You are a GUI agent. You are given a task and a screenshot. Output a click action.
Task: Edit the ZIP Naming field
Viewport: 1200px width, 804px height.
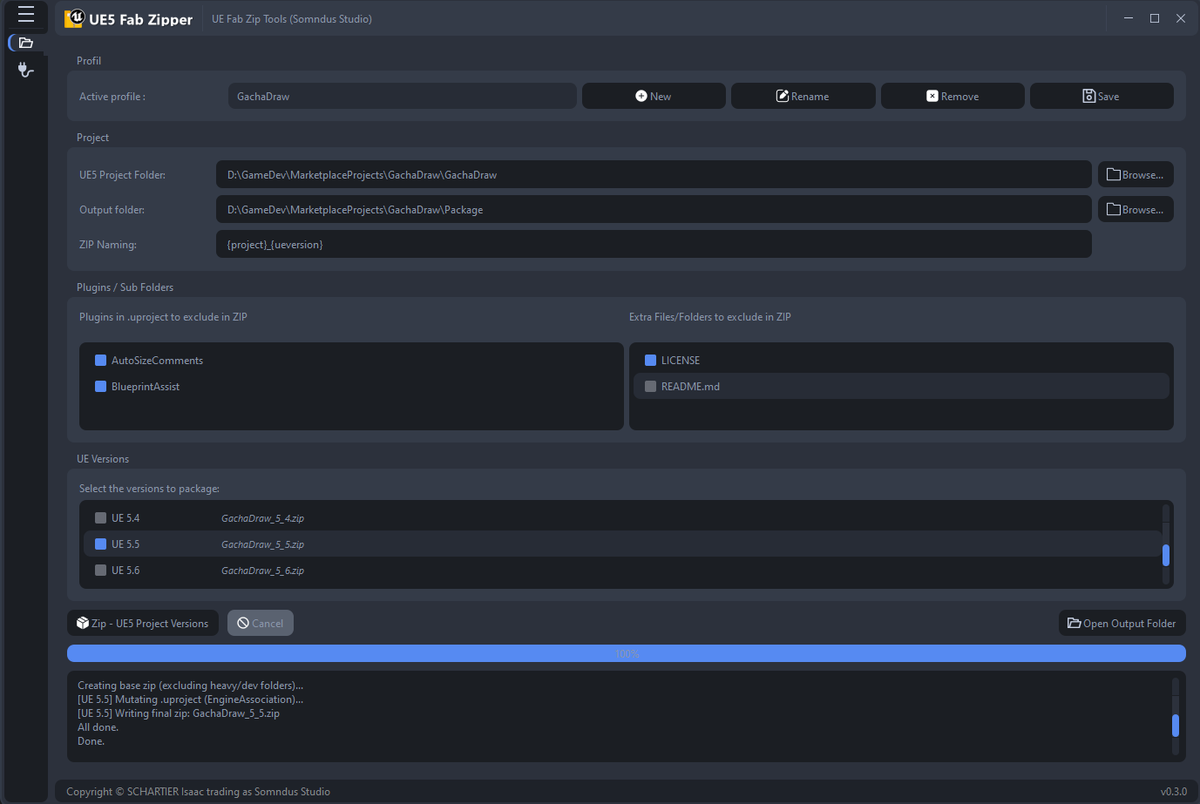pos(653,244)
